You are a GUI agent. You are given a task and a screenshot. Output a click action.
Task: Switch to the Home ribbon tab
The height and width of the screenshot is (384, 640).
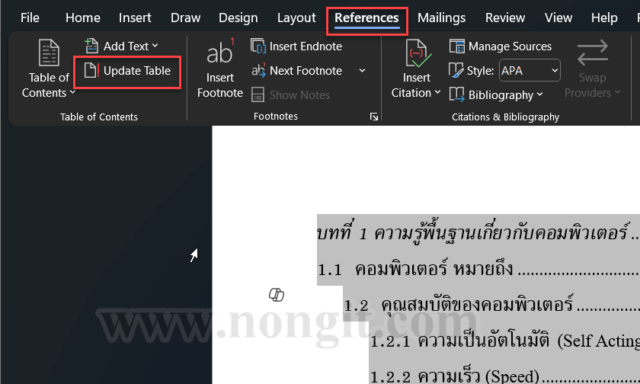coord(82,18)
